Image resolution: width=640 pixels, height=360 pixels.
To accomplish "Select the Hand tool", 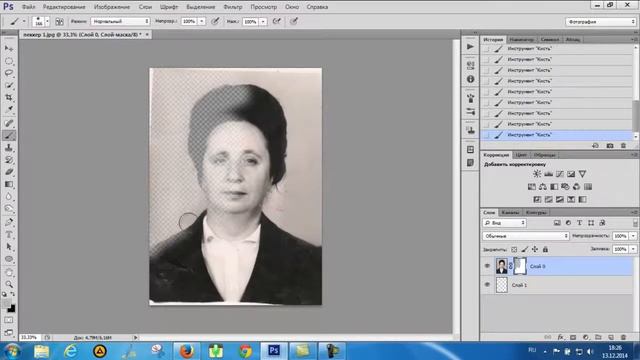I will [9, 272].
